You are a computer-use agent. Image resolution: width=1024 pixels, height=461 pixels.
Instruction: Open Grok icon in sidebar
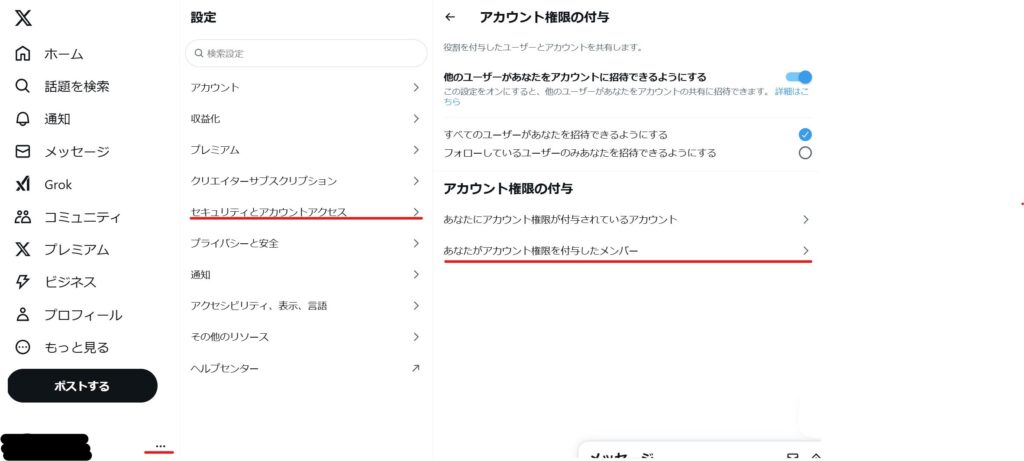click(23, 185)
